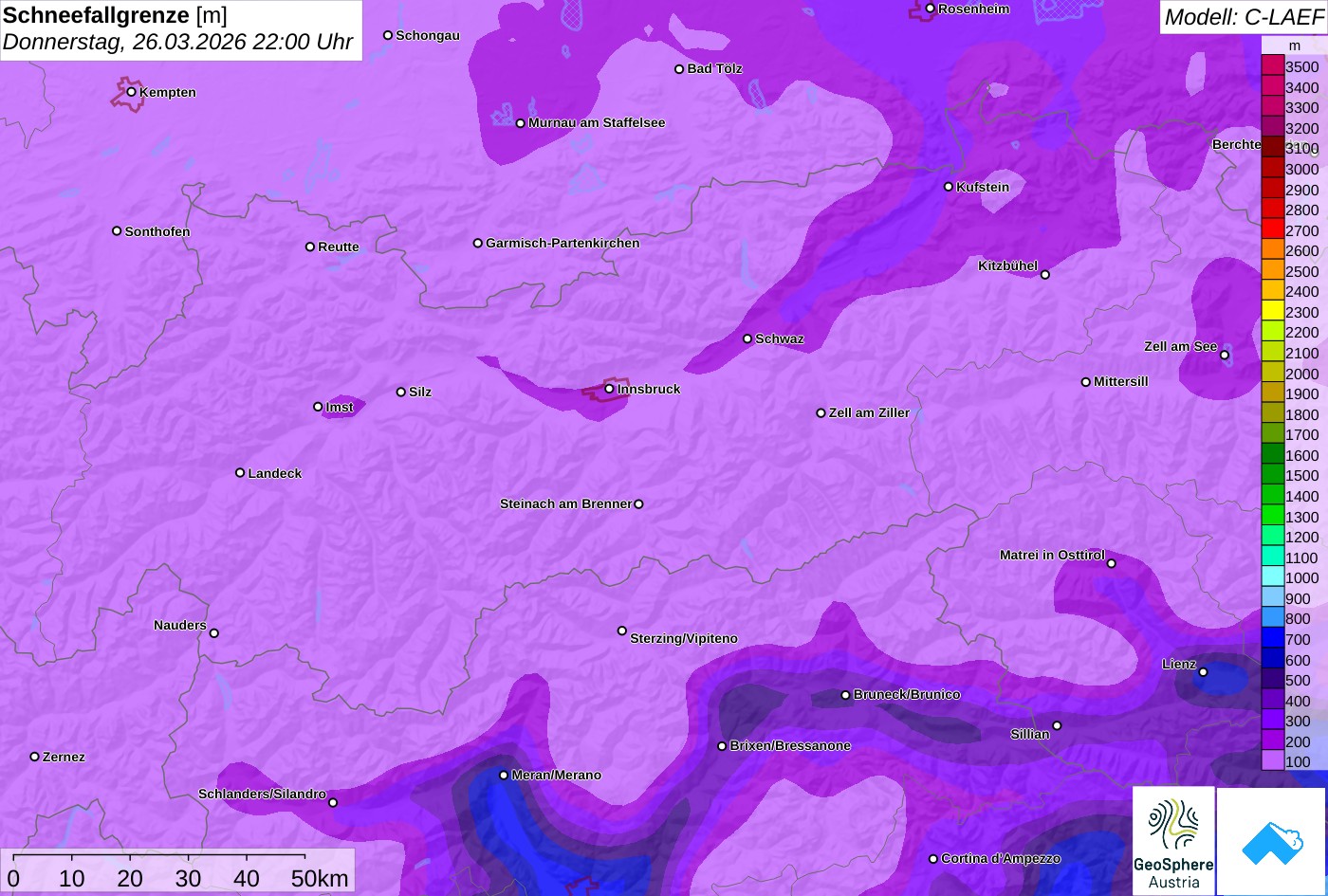Click the Modell: C-LAEF label
This screenshot has height=896, width=1328.
coord(1243,17)
